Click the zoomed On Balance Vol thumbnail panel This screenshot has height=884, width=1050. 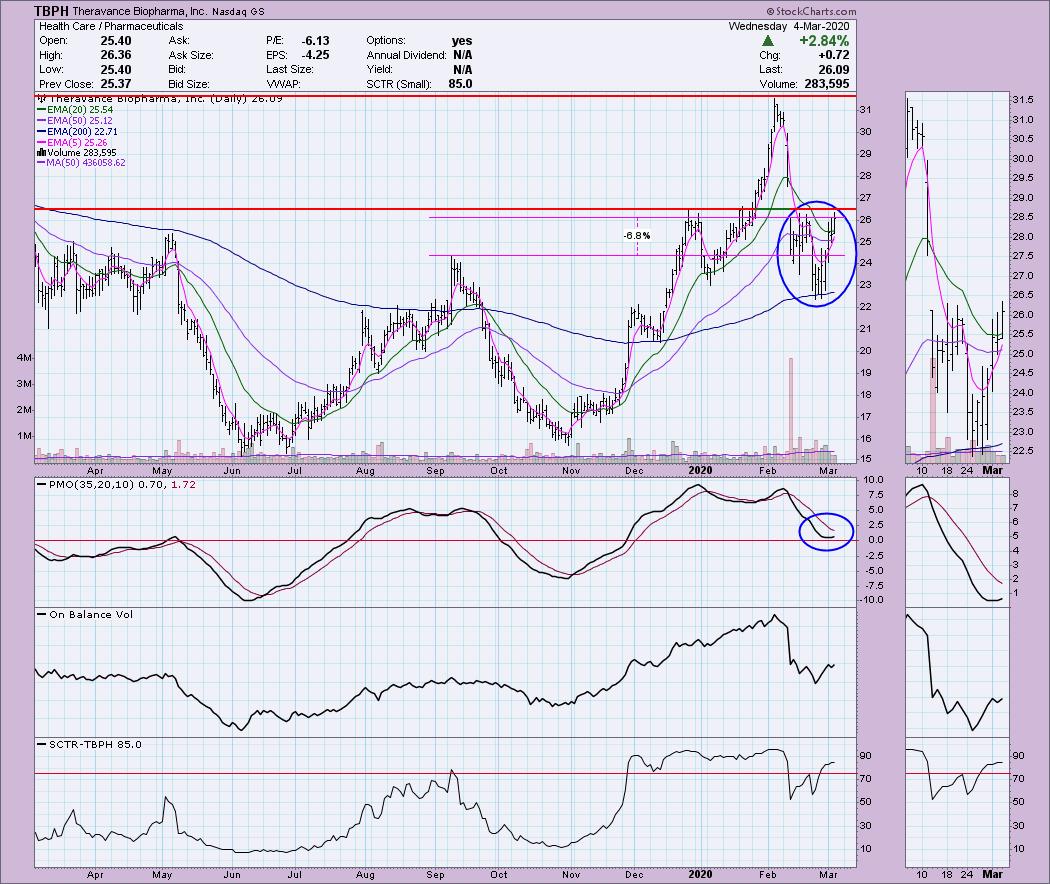coord(956,672)
